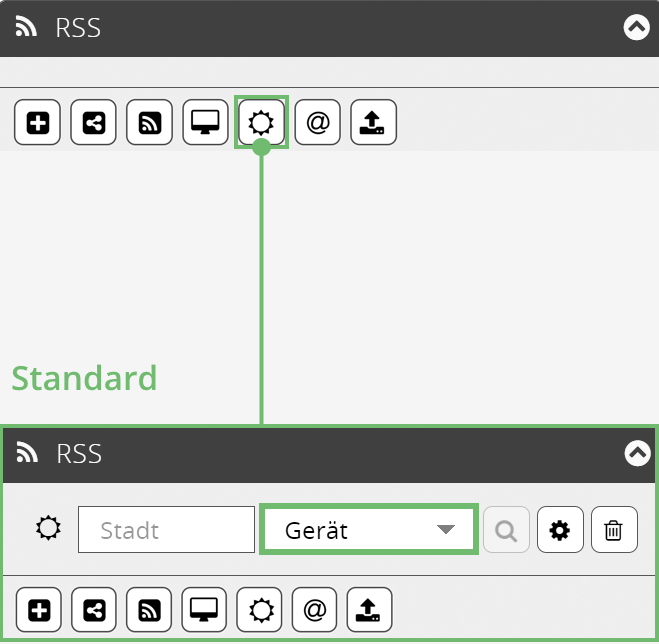Focus the Stadt city input field
The height and width of the screenshot is (644, 659).
(166, 530)
